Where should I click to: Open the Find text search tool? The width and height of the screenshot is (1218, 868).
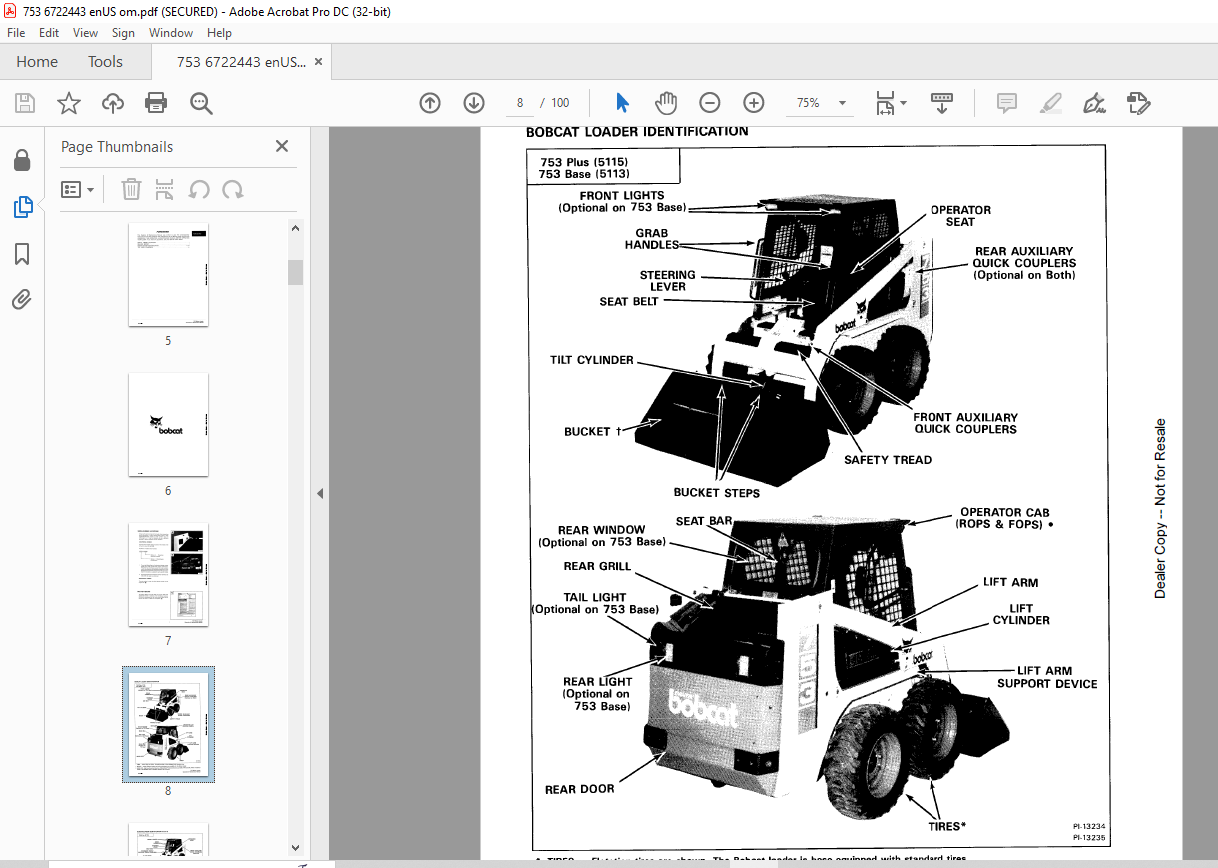pyautogui.click(x=201, y=103)
